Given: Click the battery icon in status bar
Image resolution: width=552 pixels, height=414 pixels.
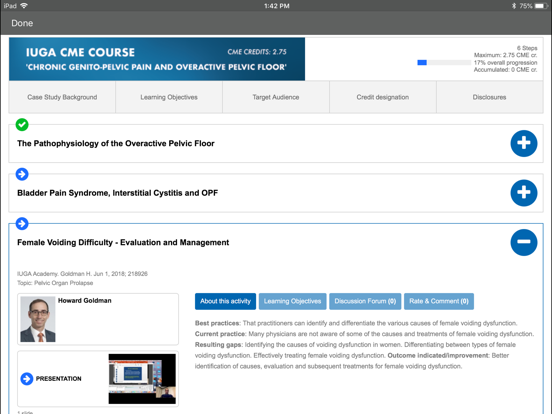Looking at the screenshot, I should (541, 6).
